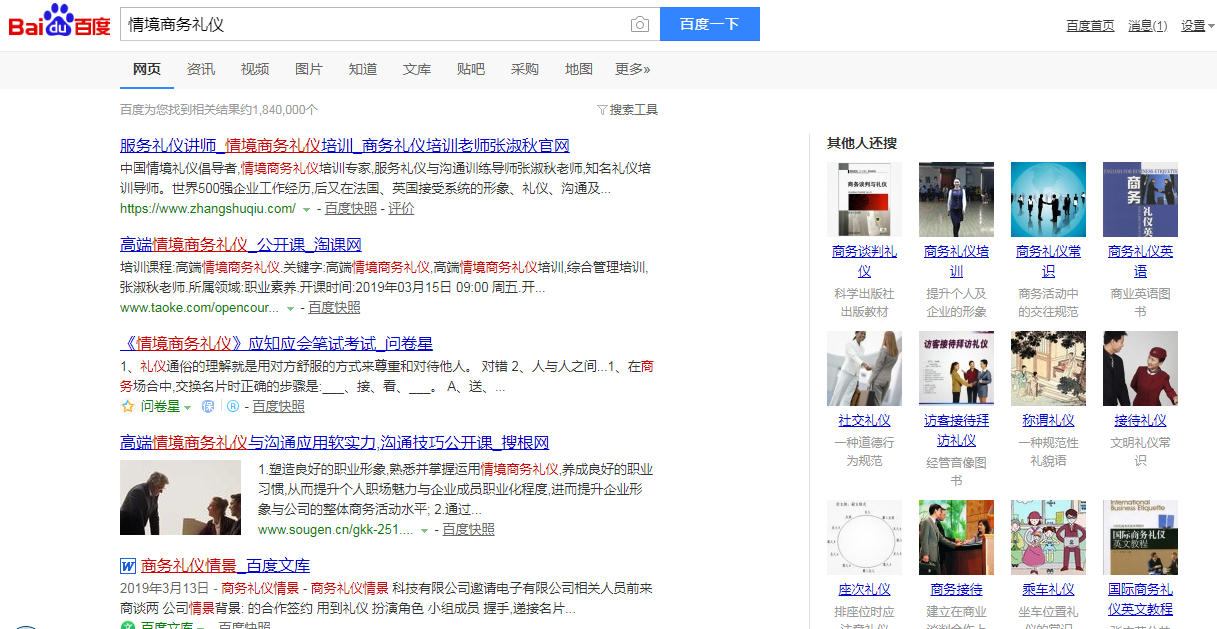
Task: Open image search via camera icon
Action: tap(640, 24)
